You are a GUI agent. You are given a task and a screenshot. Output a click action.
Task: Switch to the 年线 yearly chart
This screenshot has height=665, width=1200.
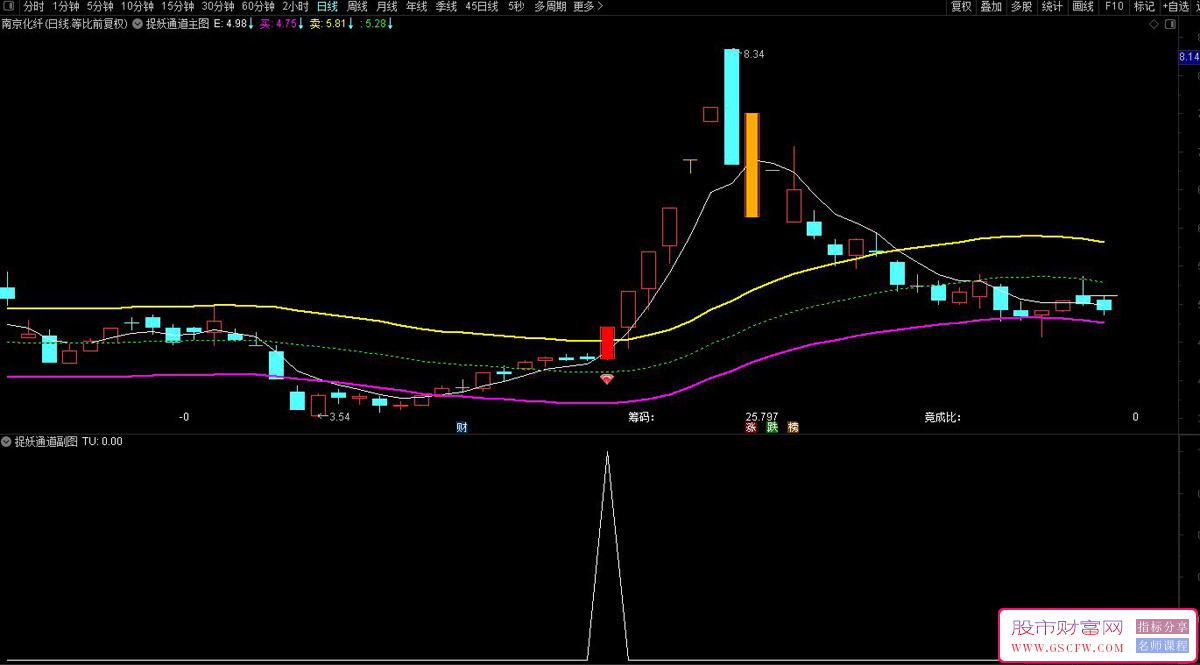pos(416,6)
